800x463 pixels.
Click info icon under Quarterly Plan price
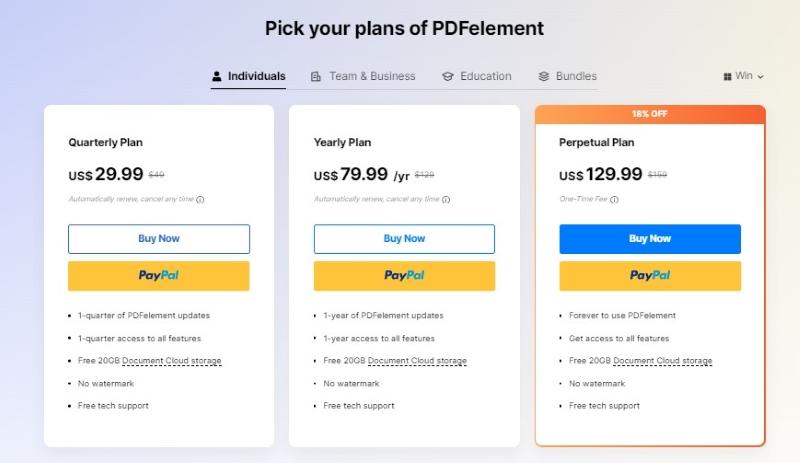click(200, 199)
